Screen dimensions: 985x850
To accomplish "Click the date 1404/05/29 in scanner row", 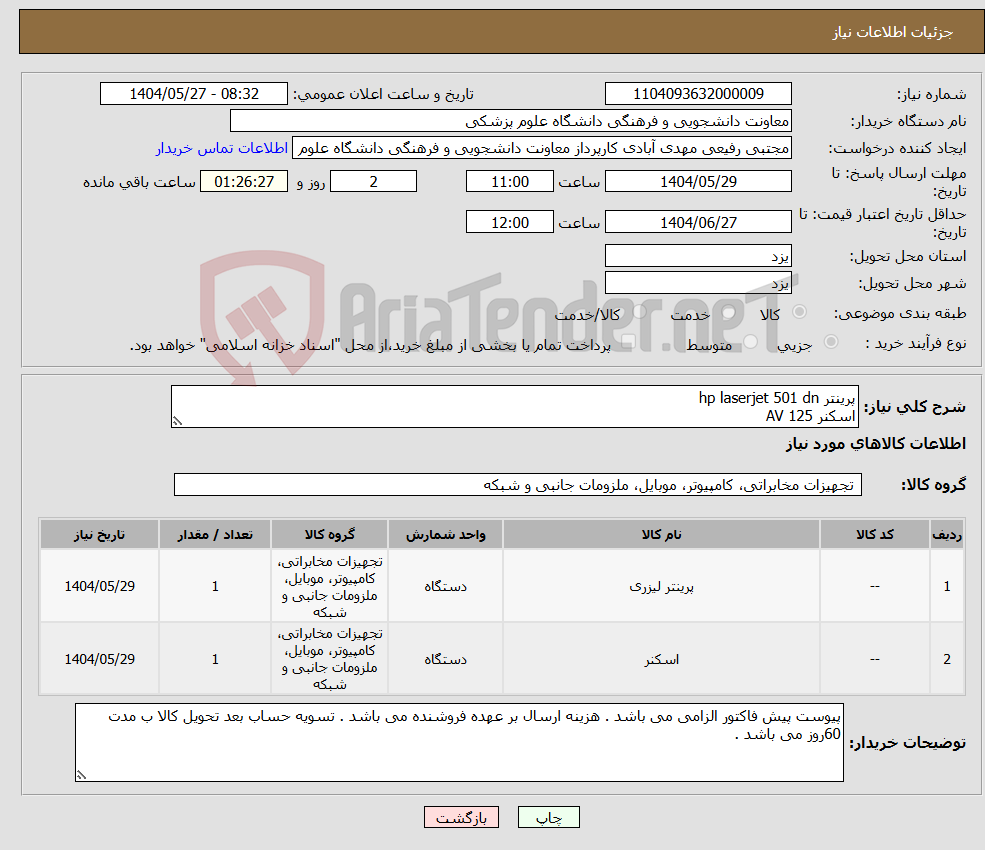I will 99,659.
